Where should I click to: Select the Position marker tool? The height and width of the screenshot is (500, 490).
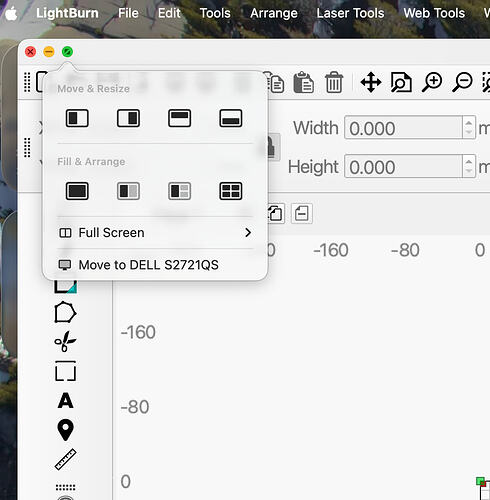coord(65,430)
